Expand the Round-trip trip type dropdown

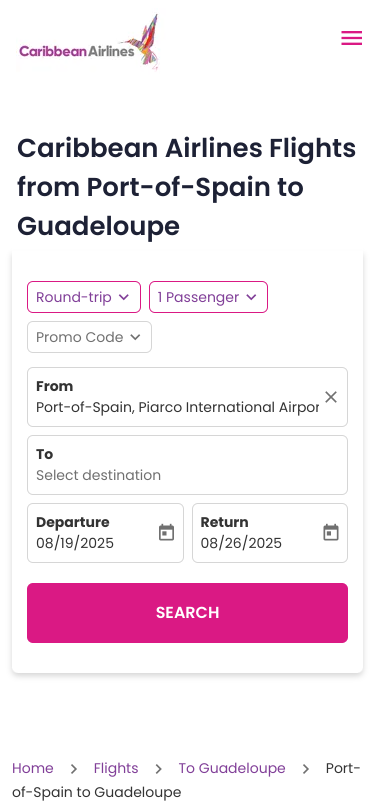[x=84, y=297]
